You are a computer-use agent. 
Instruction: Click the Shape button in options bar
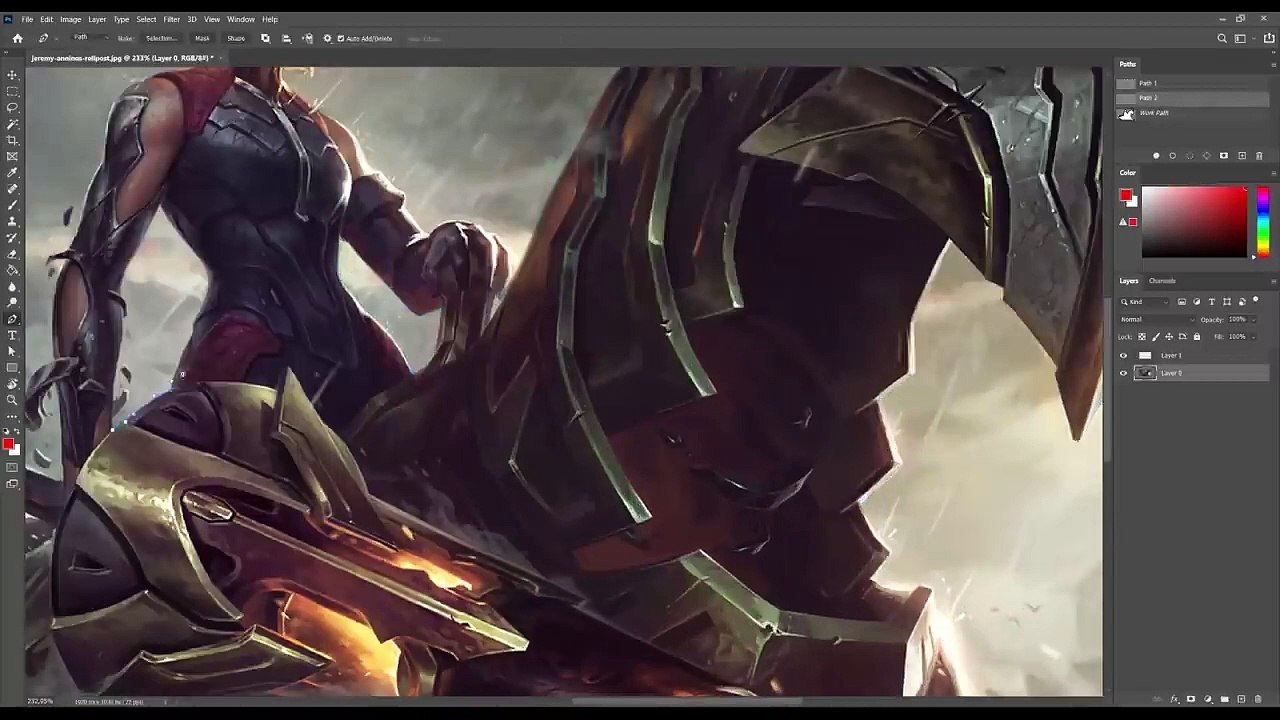(236, 38)
